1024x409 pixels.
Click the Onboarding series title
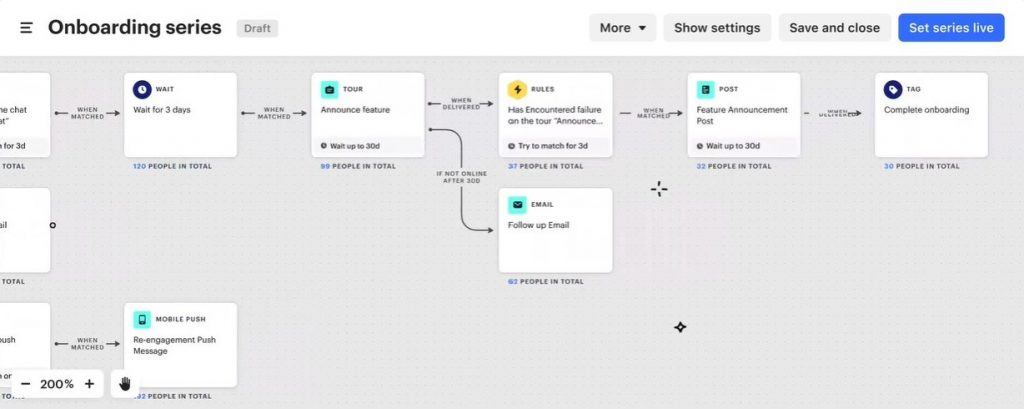[x=134, y=28]
